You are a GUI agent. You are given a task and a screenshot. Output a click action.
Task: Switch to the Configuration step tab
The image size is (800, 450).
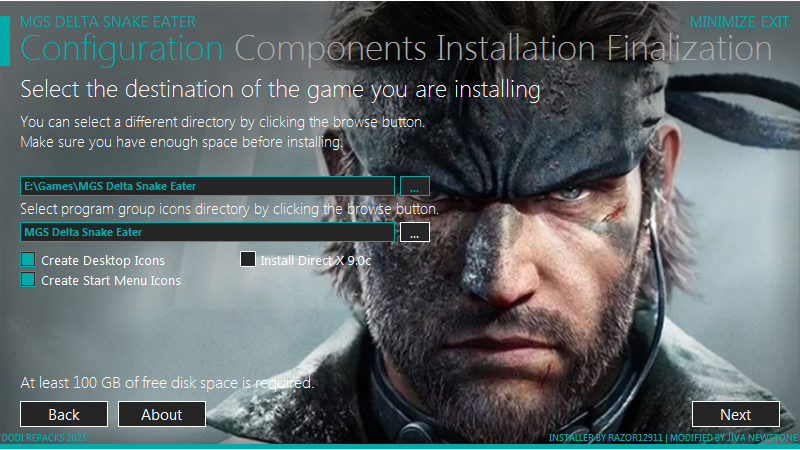[122, 48]
